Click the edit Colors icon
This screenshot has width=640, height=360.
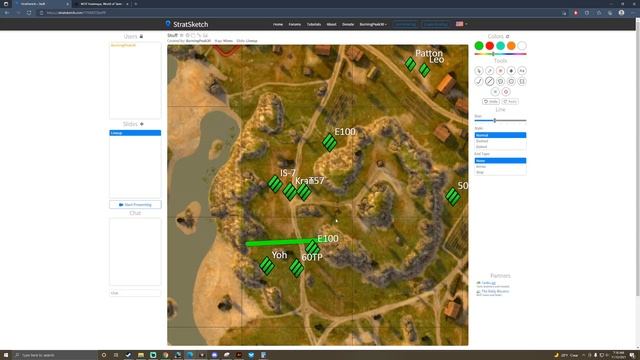coord(507,36)
